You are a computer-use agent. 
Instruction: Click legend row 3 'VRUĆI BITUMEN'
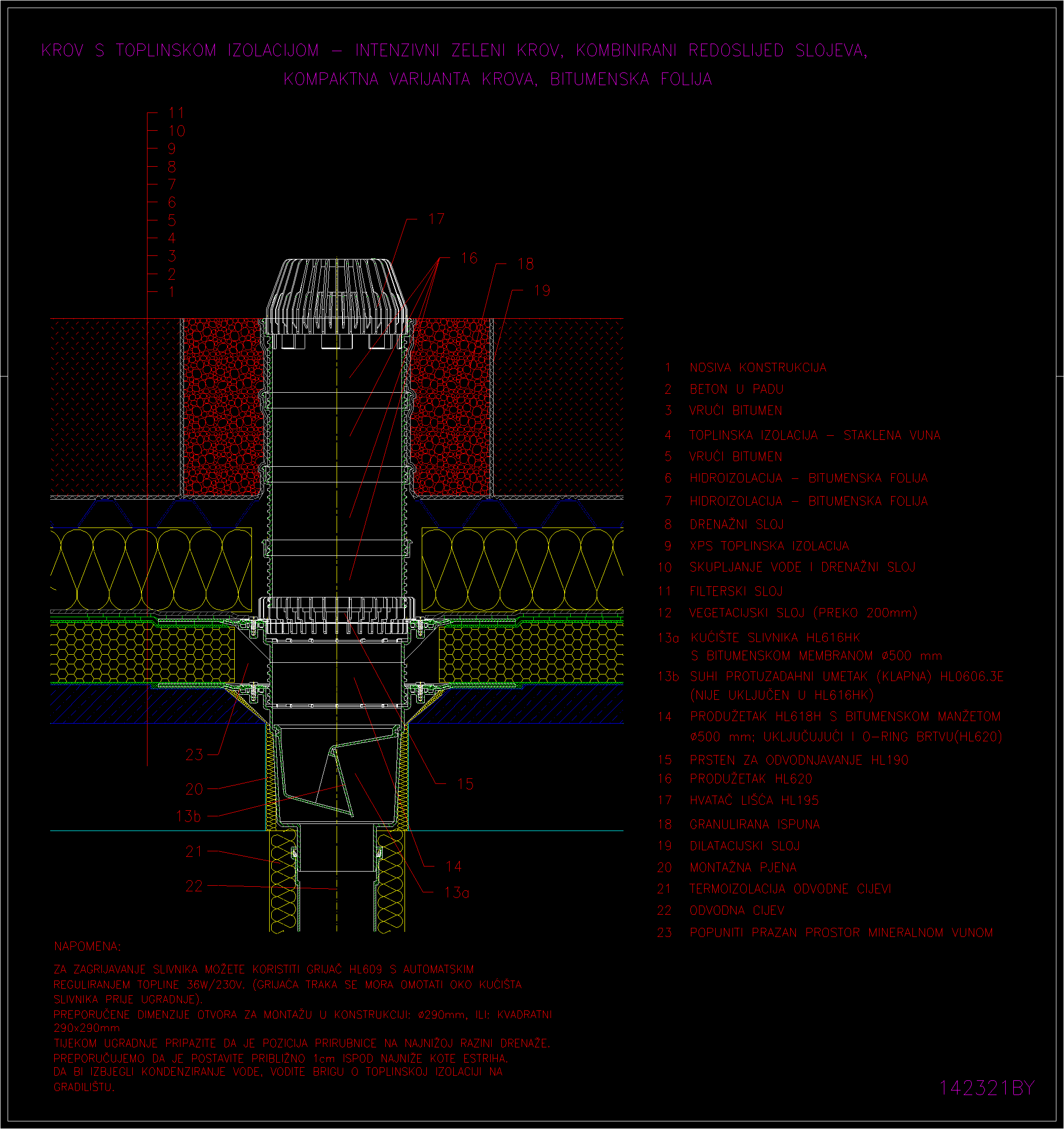tap(736, 410)
